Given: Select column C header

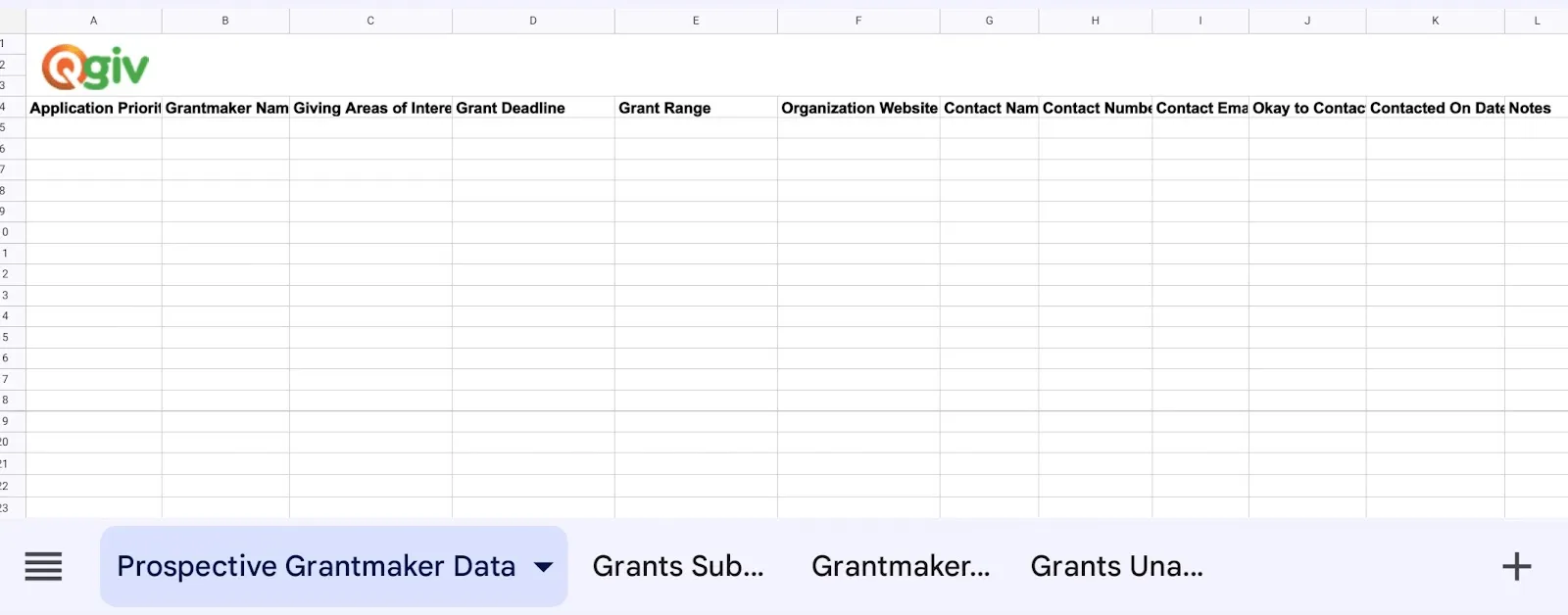Looking at the screenshot, I should click(370, 21).
